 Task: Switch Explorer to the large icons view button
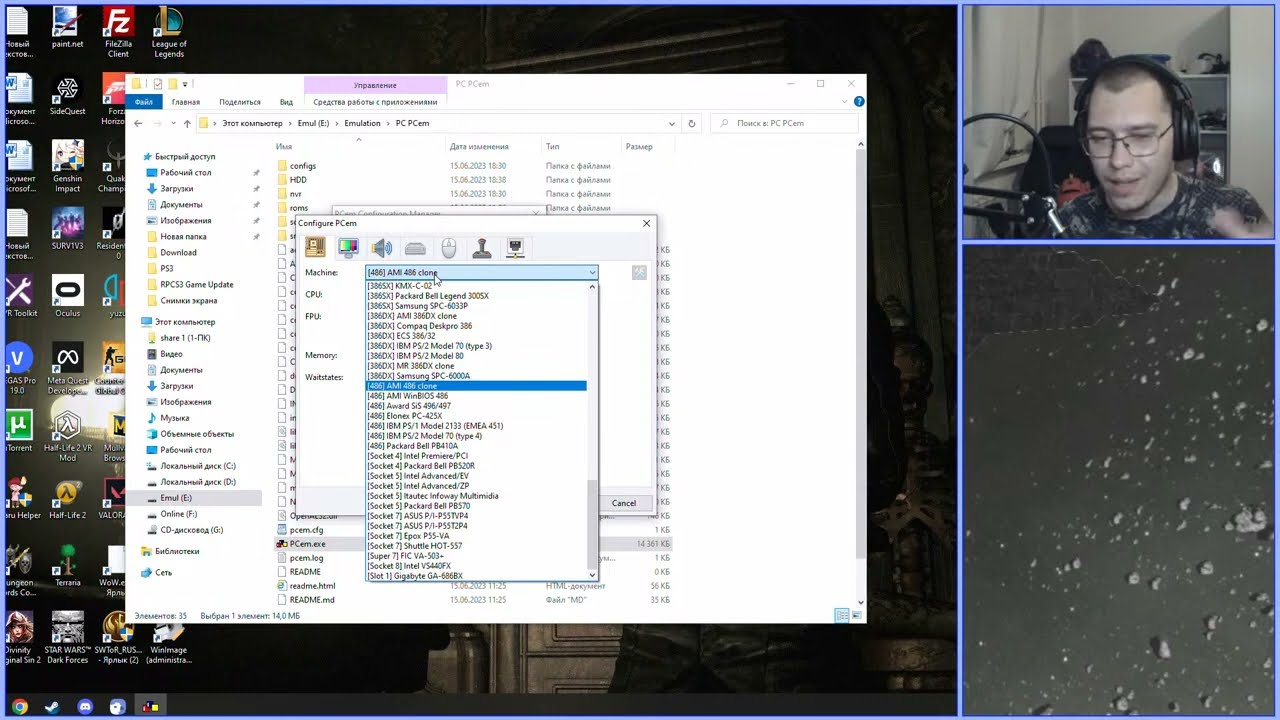[855, 615]
